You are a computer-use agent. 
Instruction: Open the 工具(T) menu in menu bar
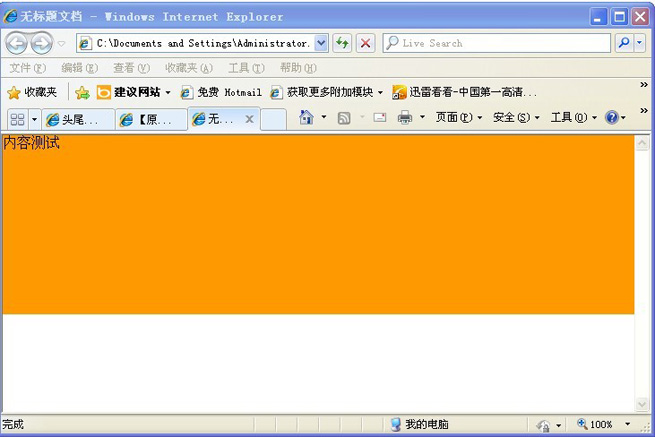(x=246, y=68)
